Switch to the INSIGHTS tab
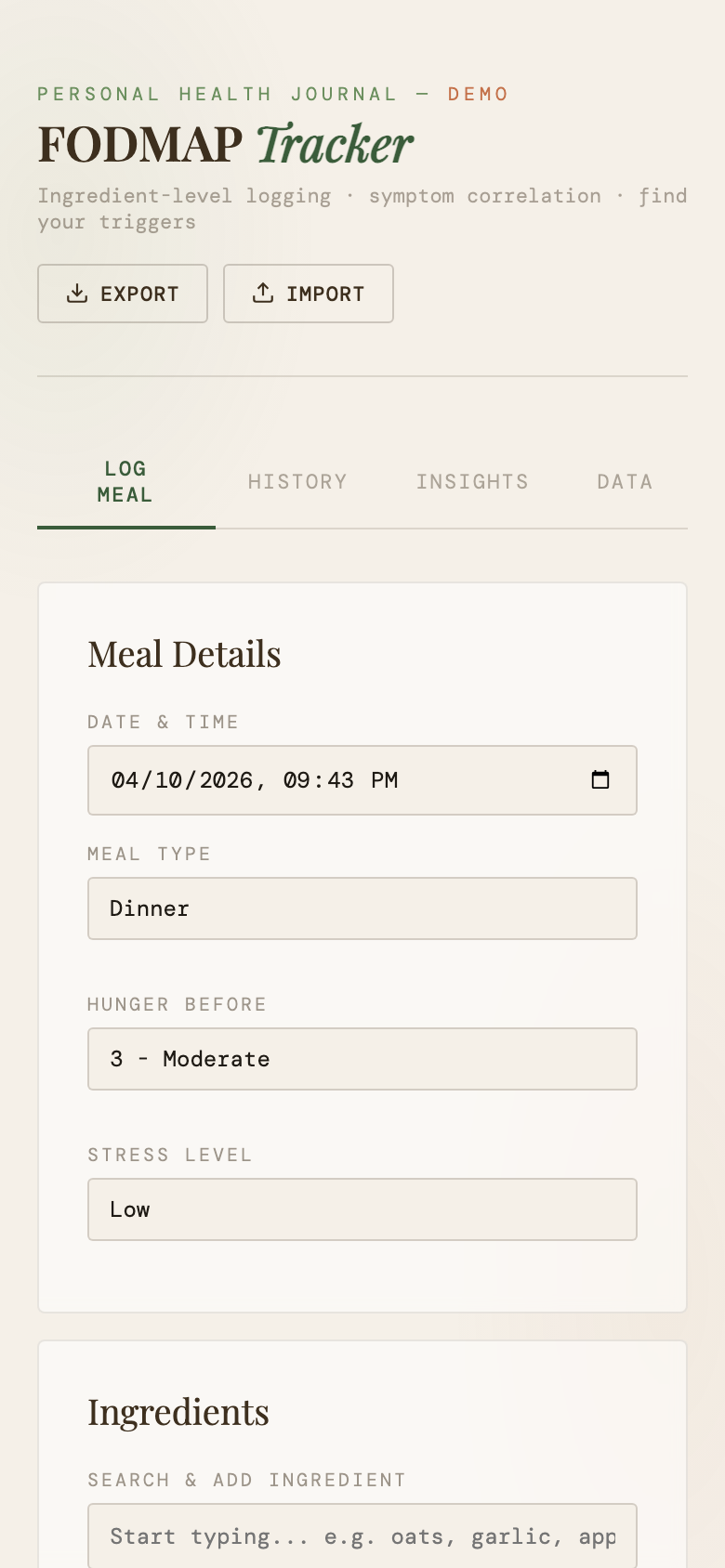Viewport: 725px width, 1568px height. click(472, 481)
